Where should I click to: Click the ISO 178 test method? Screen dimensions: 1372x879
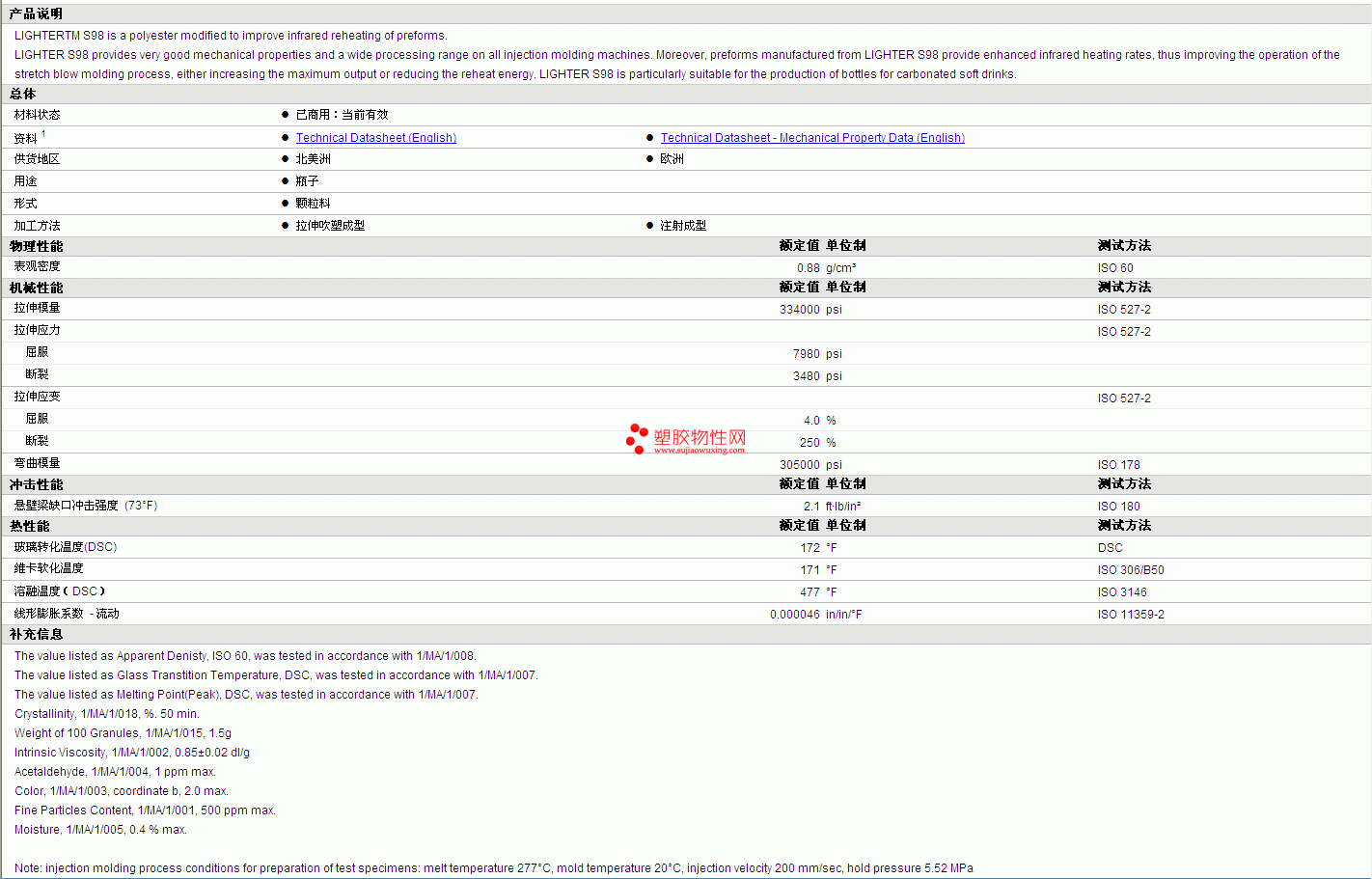1119,465
